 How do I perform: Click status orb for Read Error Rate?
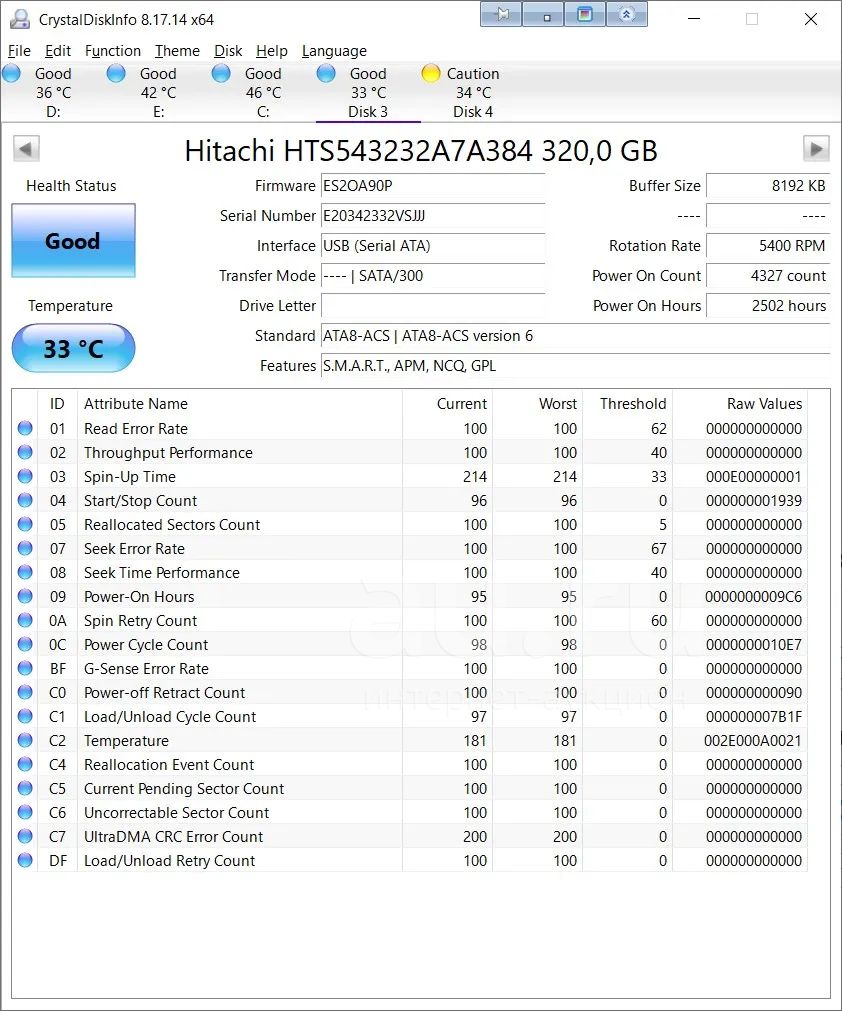(25, 428)
